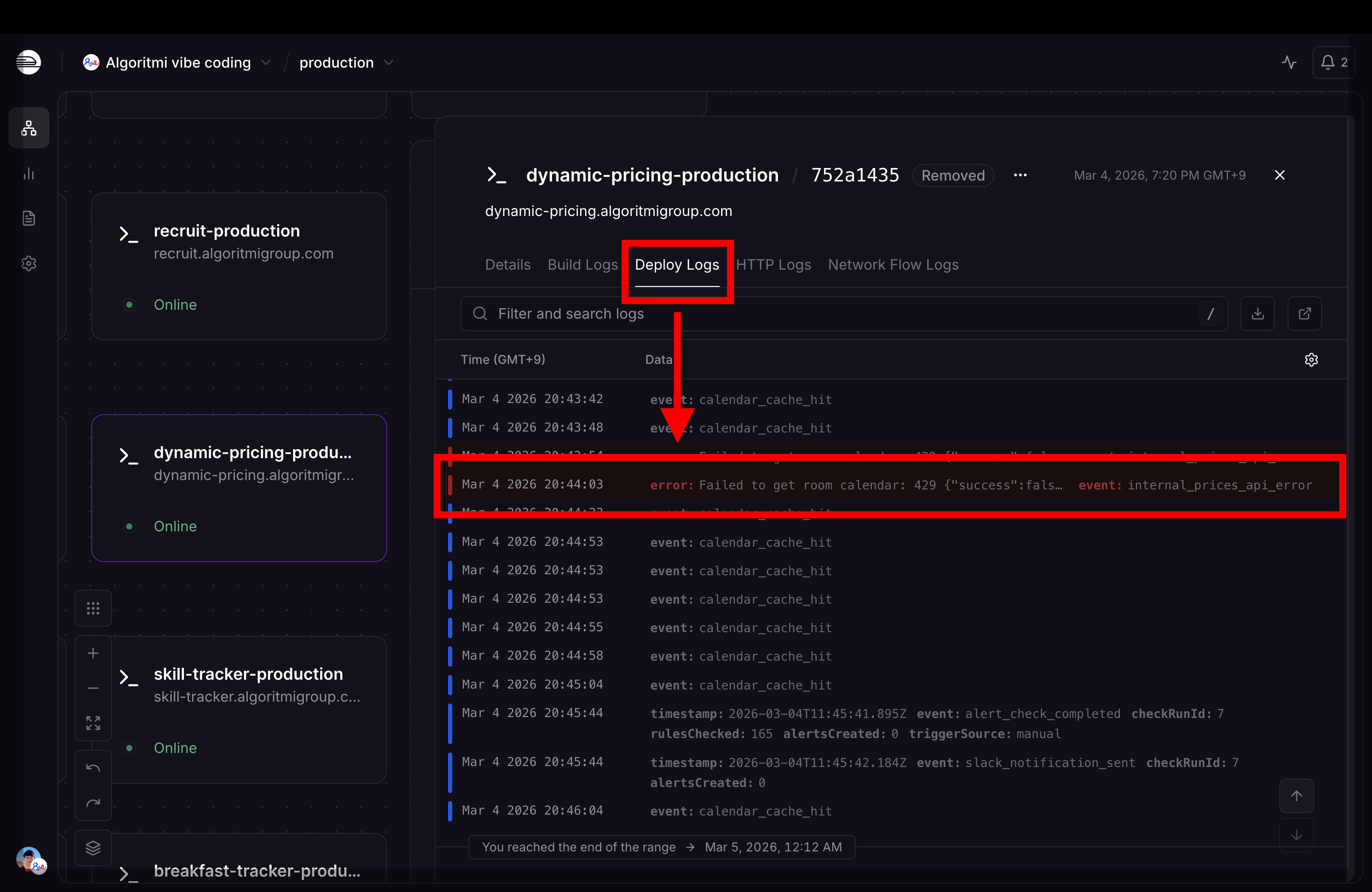Undo last canvas change
Image resolution: width=1372 pixels, height=892 pixels.
tap(93, 767)
